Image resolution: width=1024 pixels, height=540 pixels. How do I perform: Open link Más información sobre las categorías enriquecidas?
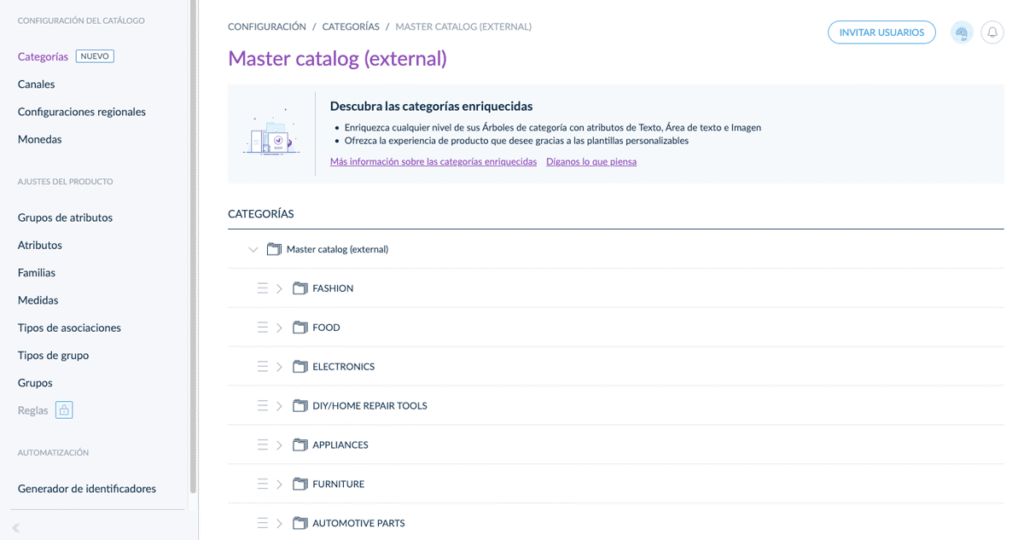tap(433, 161)
